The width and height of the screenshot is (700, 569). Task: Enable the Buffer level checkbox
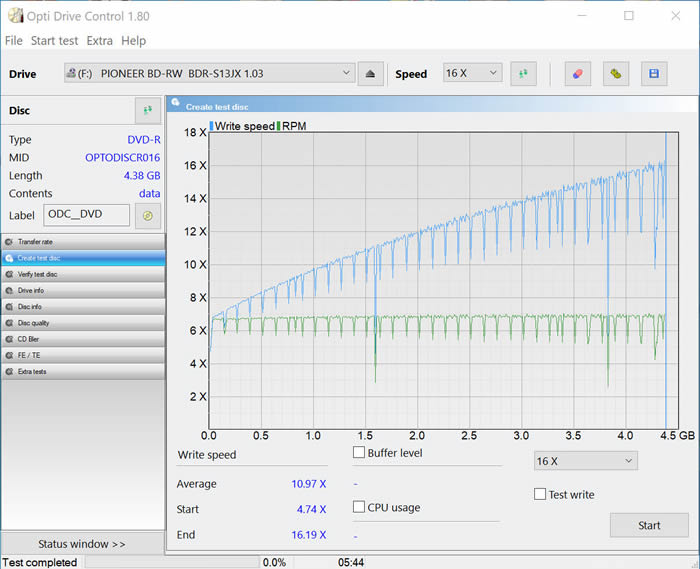359,453
